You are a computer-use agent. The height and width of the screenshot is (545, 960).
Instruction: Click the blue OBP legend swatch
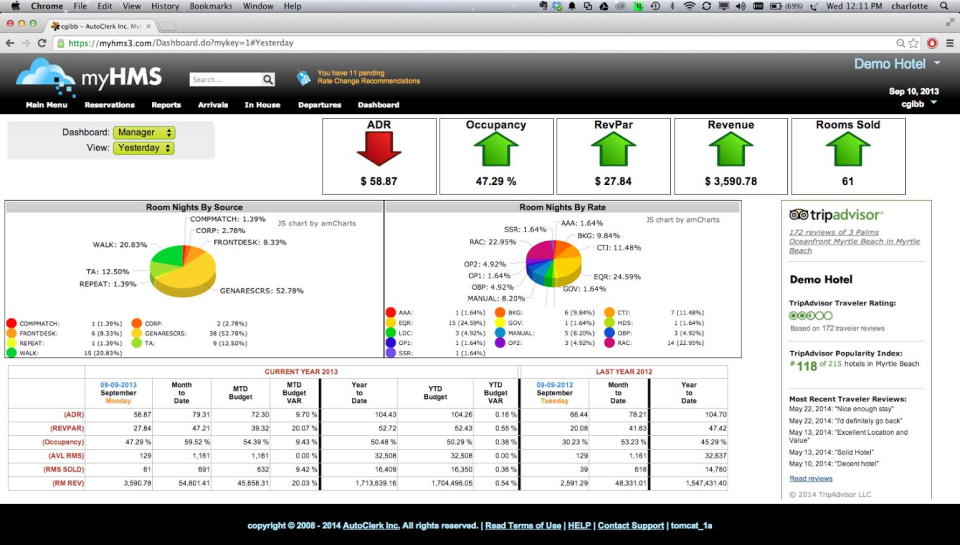pos(609,333)
